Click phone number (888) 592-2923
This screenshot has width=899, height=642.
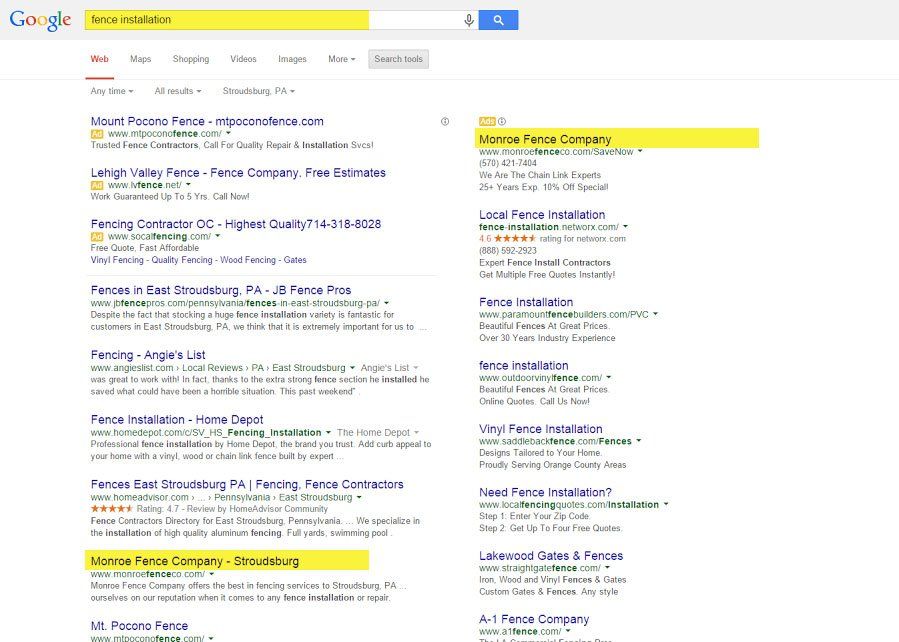(508, 251)
